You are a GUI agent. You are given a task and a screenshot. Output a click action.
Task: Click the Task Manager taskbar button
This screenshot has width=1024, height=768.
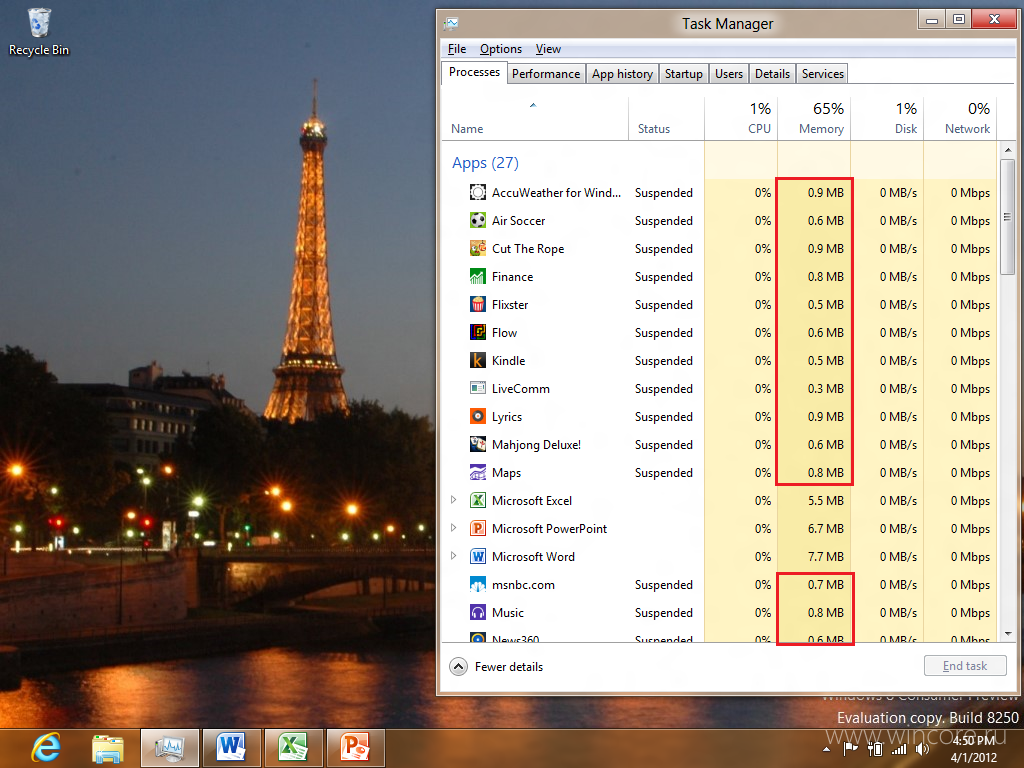pos(169,748)
